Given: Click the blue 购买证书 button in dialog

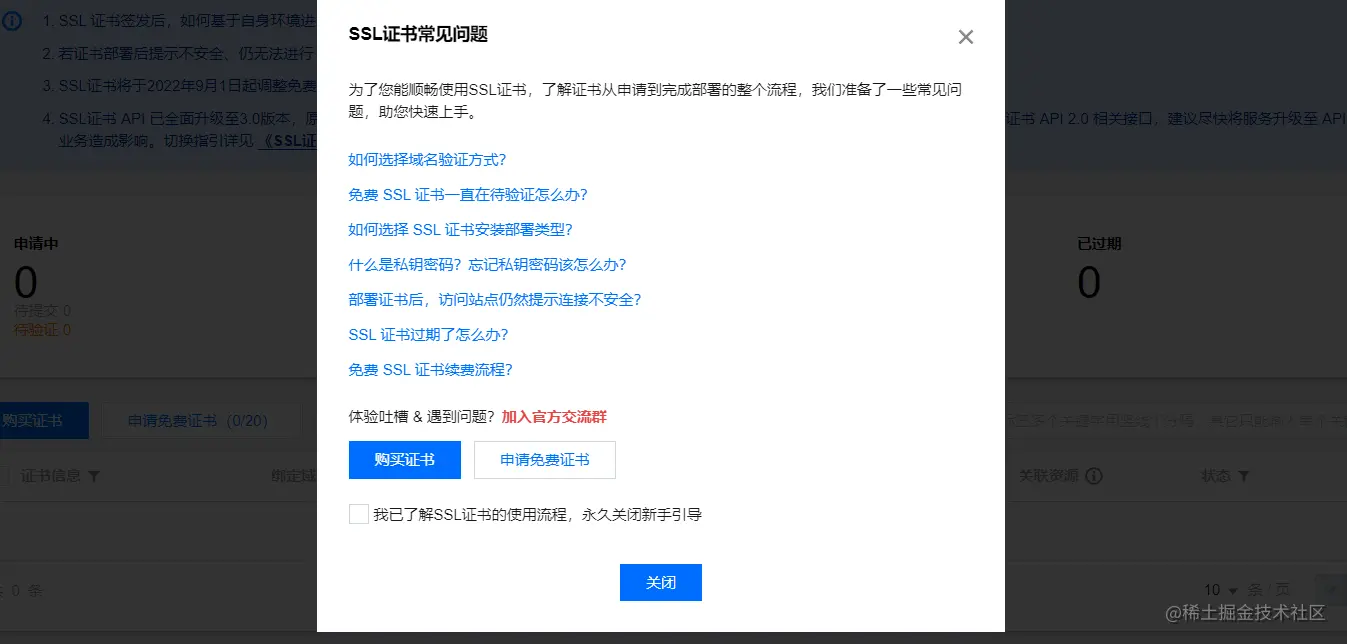Looking at the screenshot, I should (405, 460).
